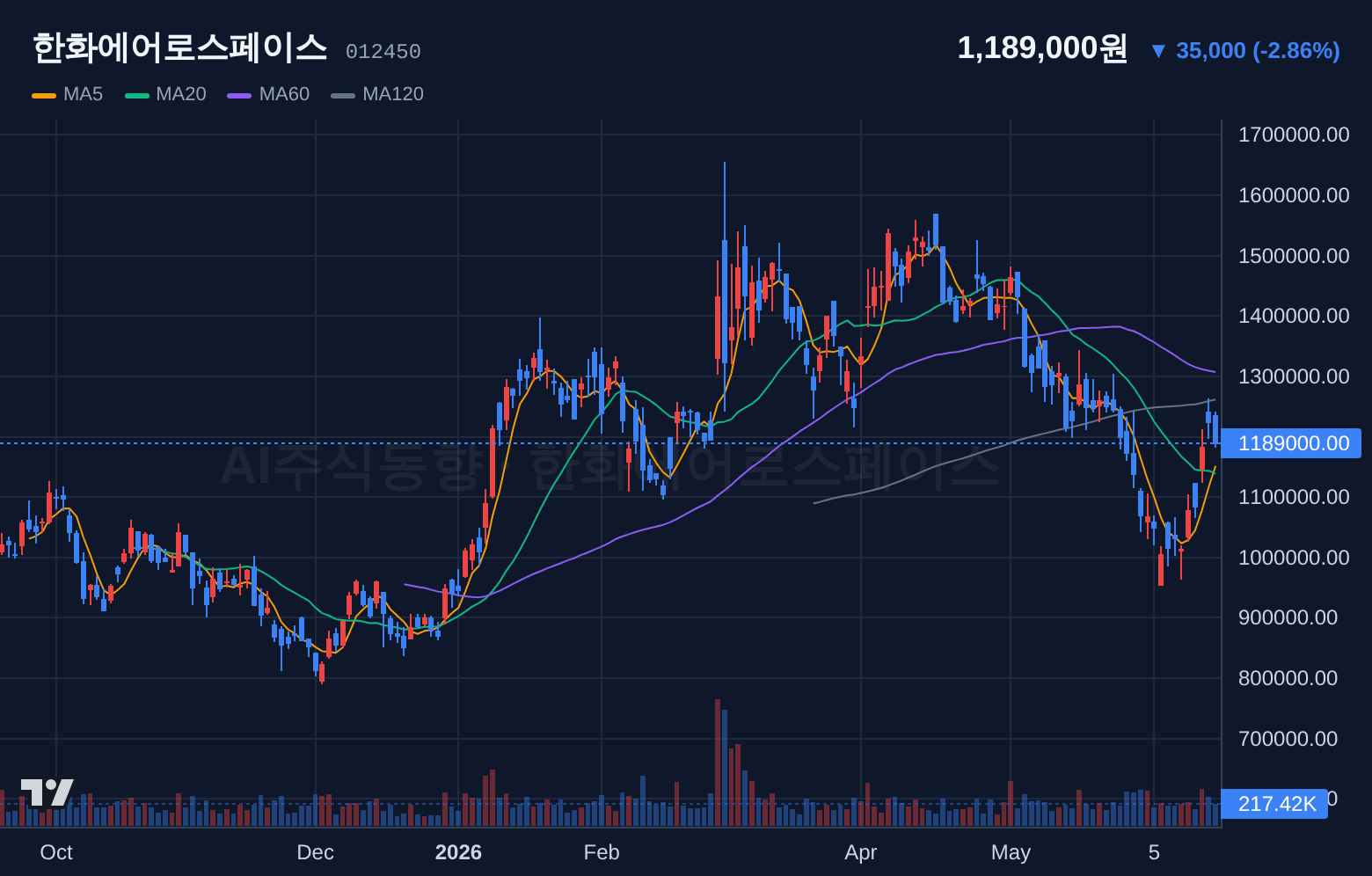The image size is (1372, 876).
Task: Click the 800000.00 price axis label
Action: click(1288, 678)
